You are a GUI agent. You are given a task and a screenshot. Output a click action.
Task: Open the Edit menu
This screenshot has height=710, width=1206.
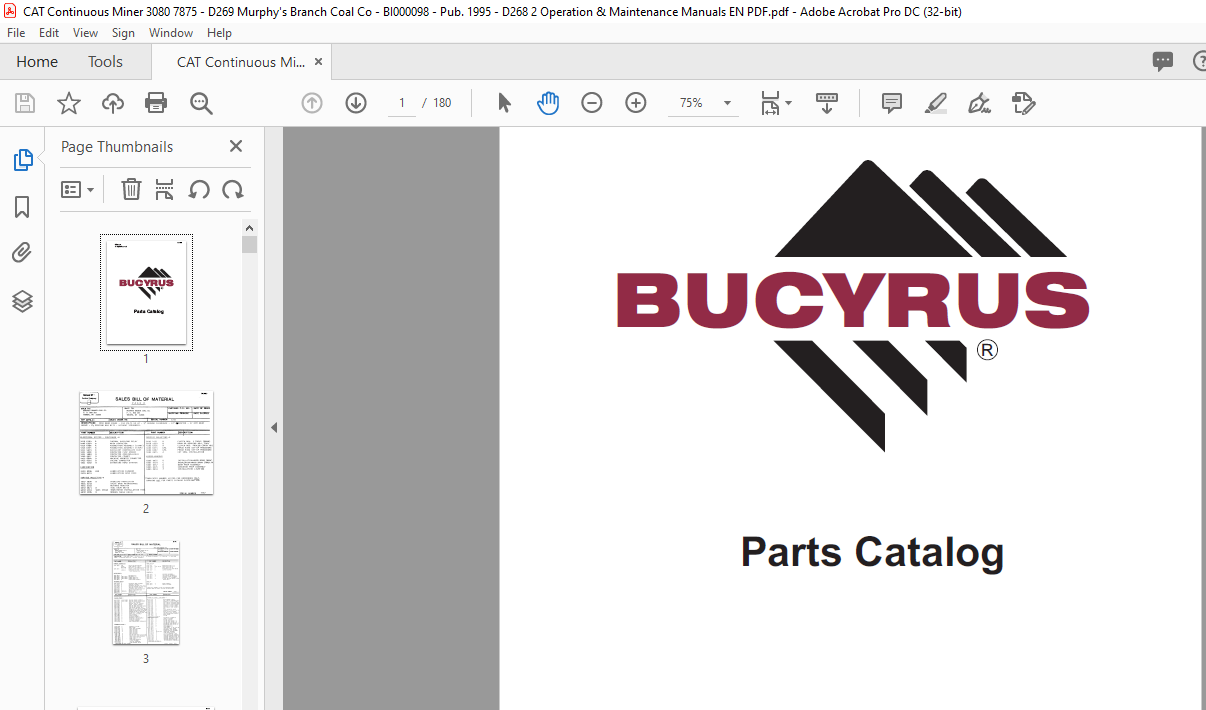pos(49,33)
